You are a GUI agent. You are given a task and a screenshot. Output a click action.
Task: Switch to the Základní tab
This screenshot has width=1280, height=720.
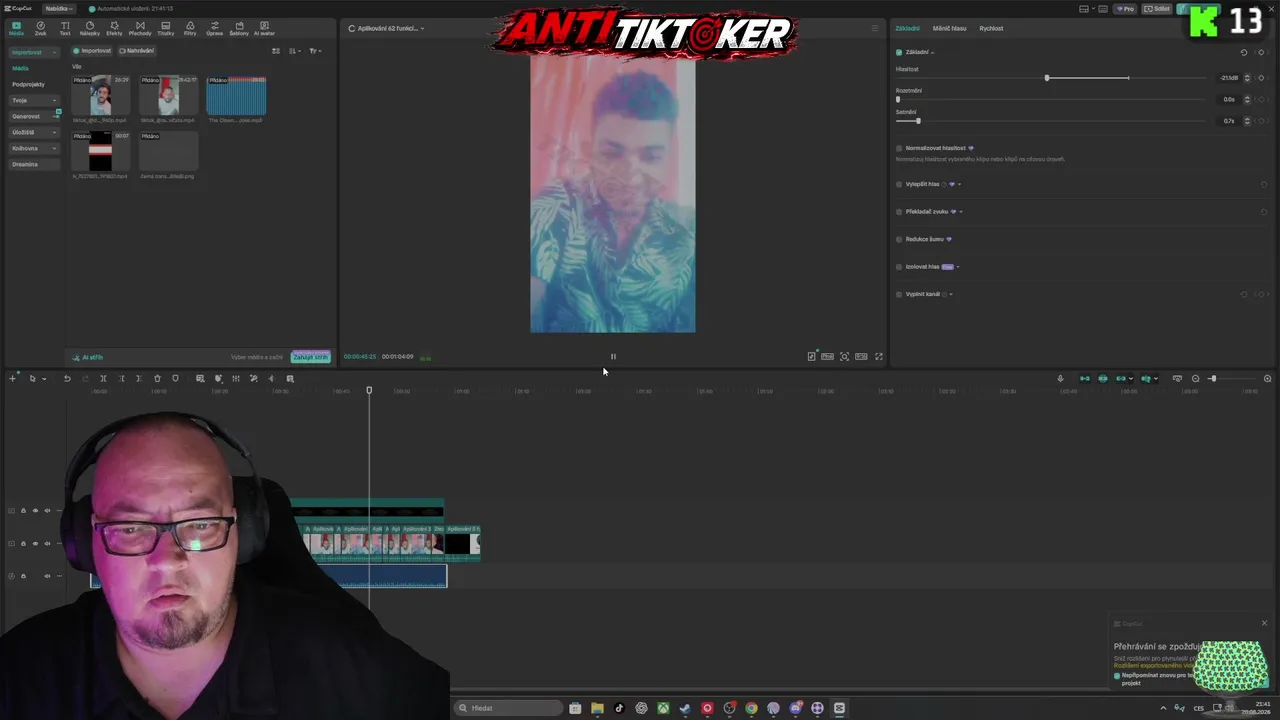[907, 28]
